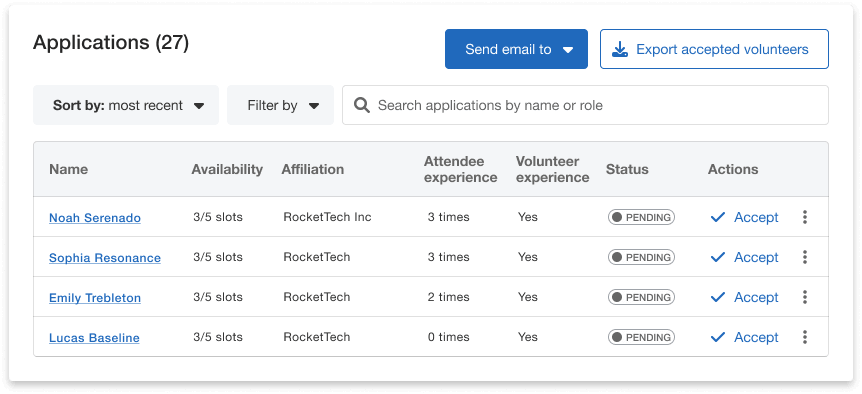862x394 pixels.
Task: Open the vertical dots menu for Lucas Baseline
Action: (804, 337)
